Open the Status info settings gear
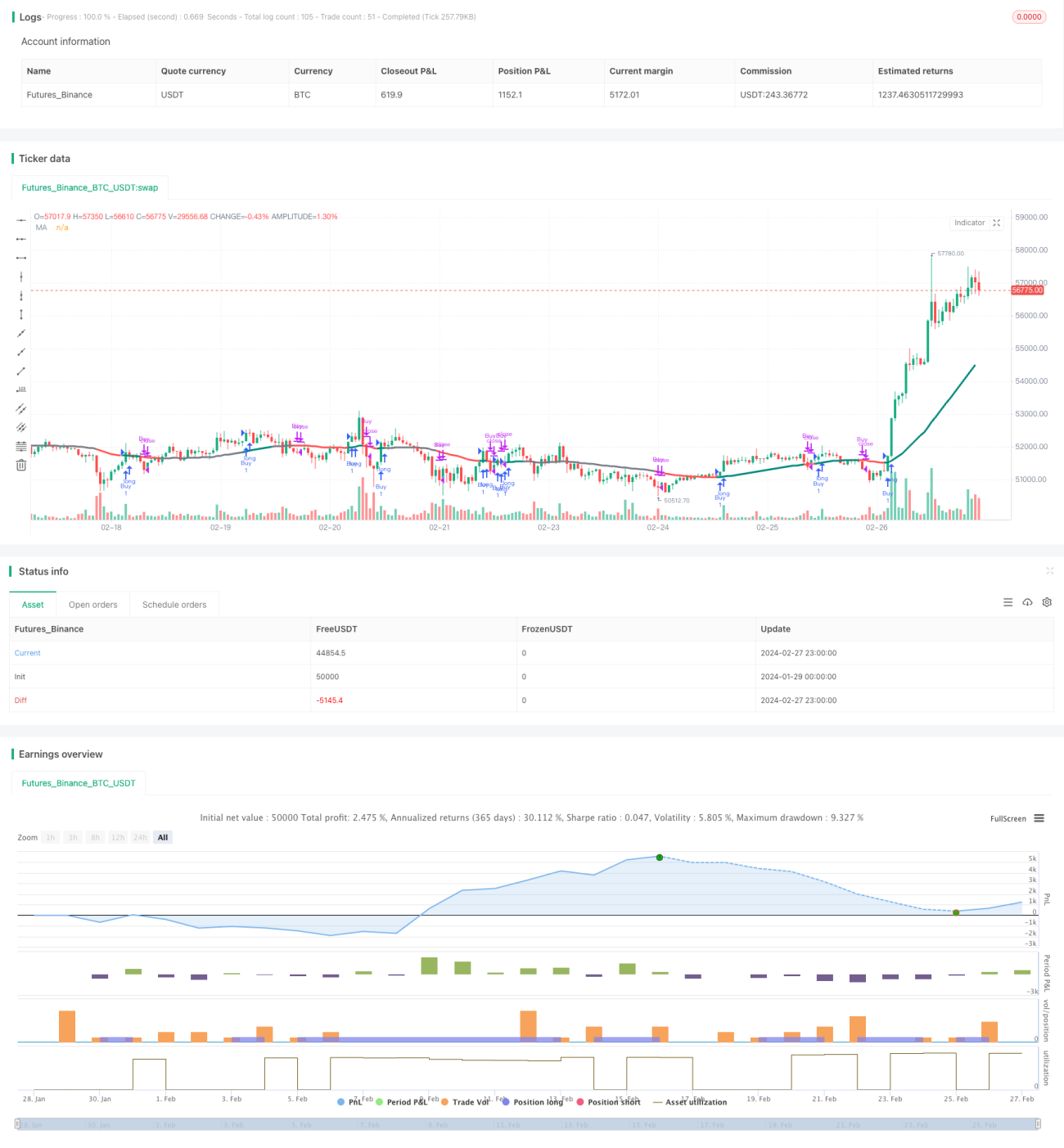Screen dimensions: 1064x1148 pyautogui.click(x=1047, y=602)
